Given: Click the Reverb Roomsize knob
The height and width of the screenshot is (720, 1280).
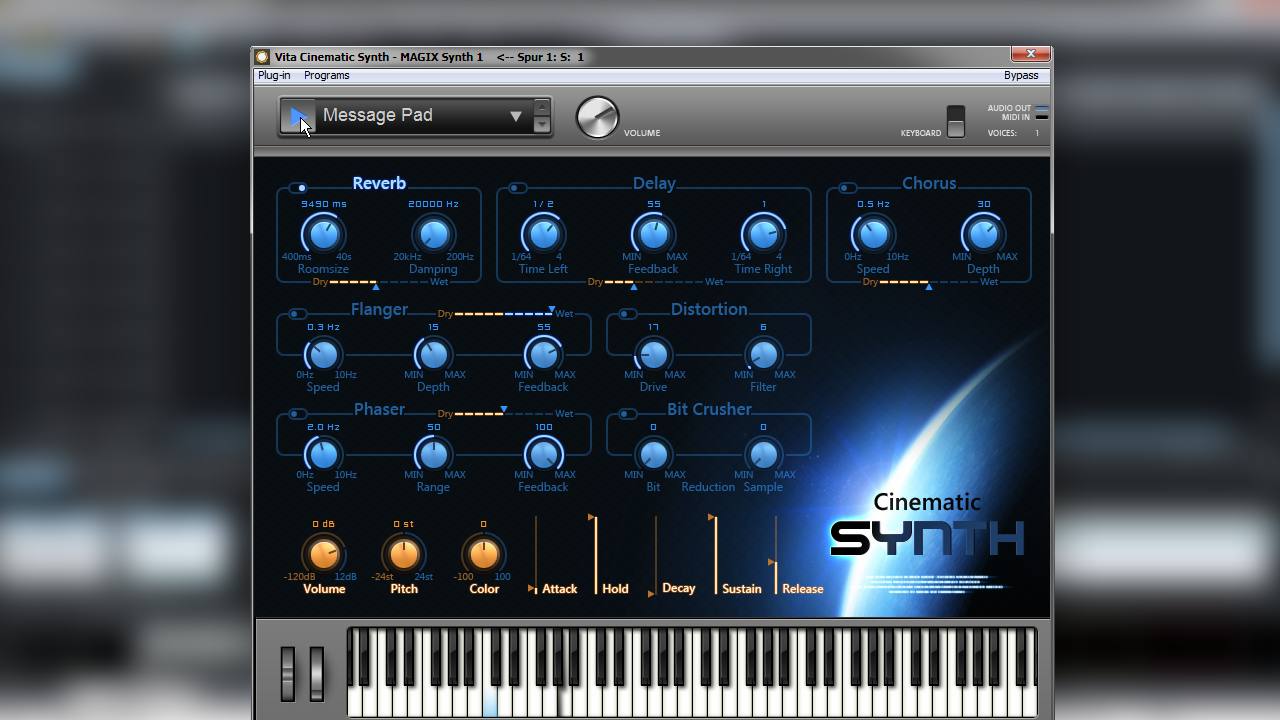Looking at the screenshot, I should point(323,235).
